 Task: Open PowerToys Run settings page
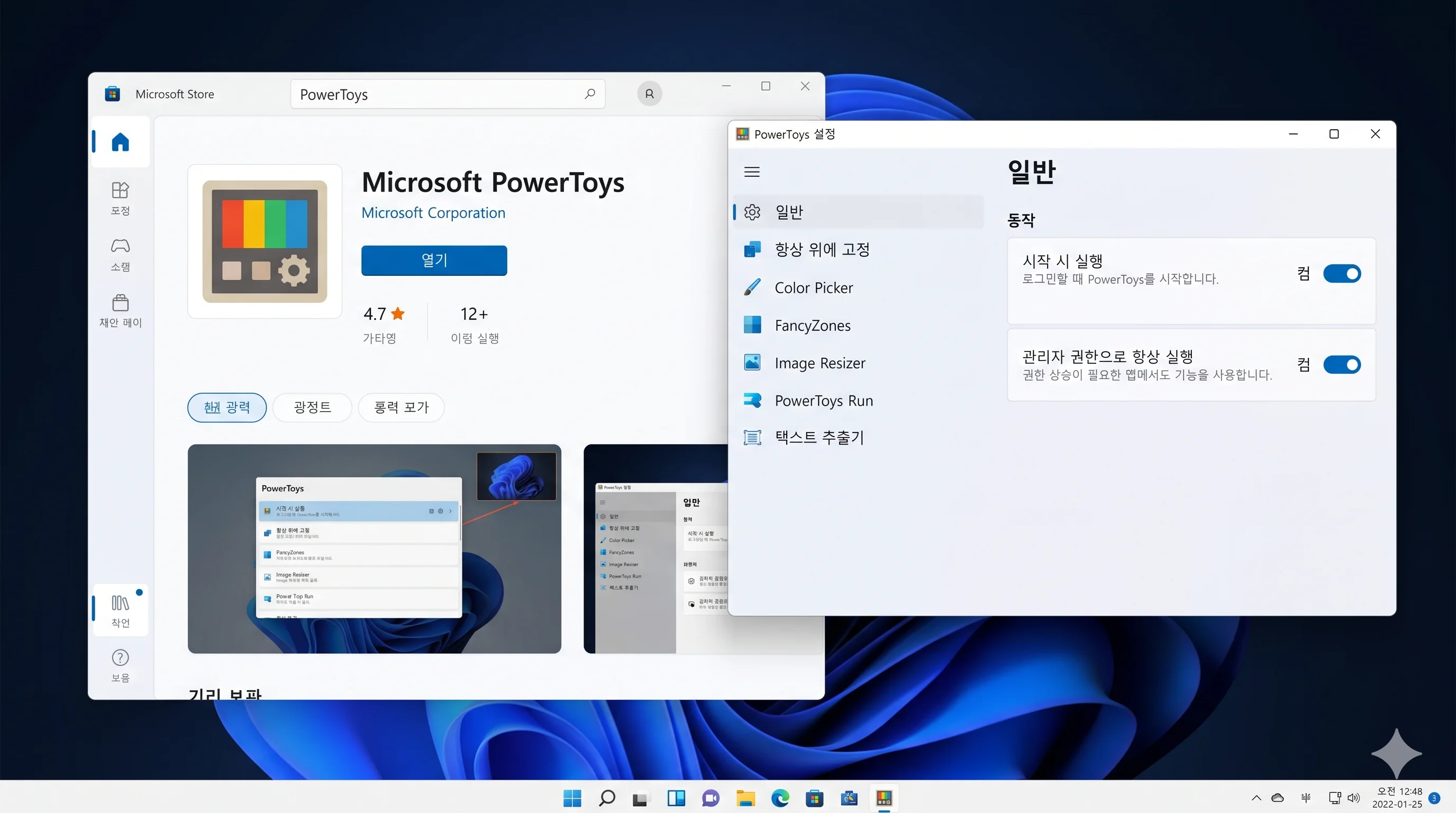click(858, 400)
